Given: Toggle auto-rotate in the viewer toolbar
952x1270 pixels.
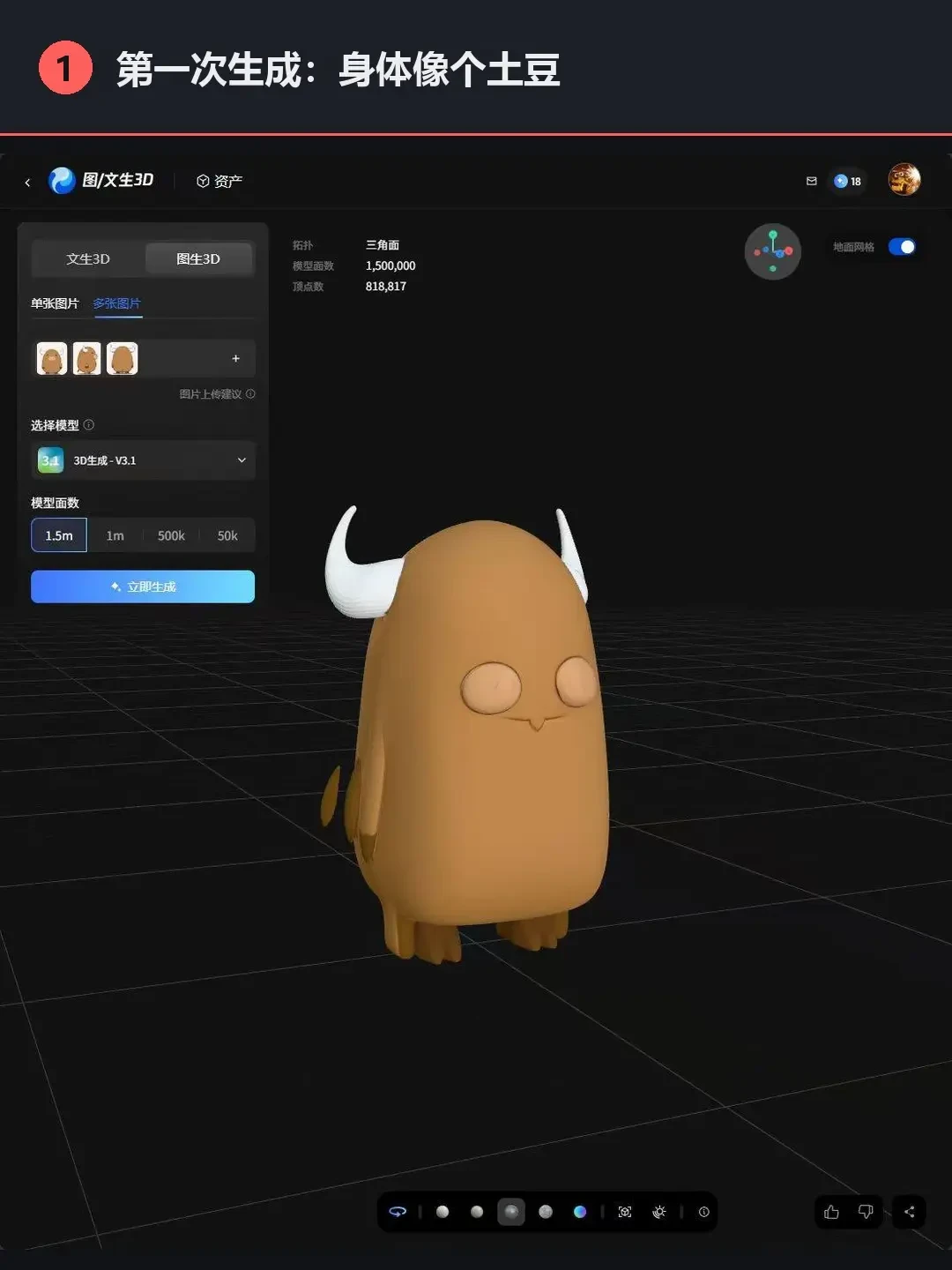Looking at the screenshot, I should pyautogui.click(x=398, y=1212).
